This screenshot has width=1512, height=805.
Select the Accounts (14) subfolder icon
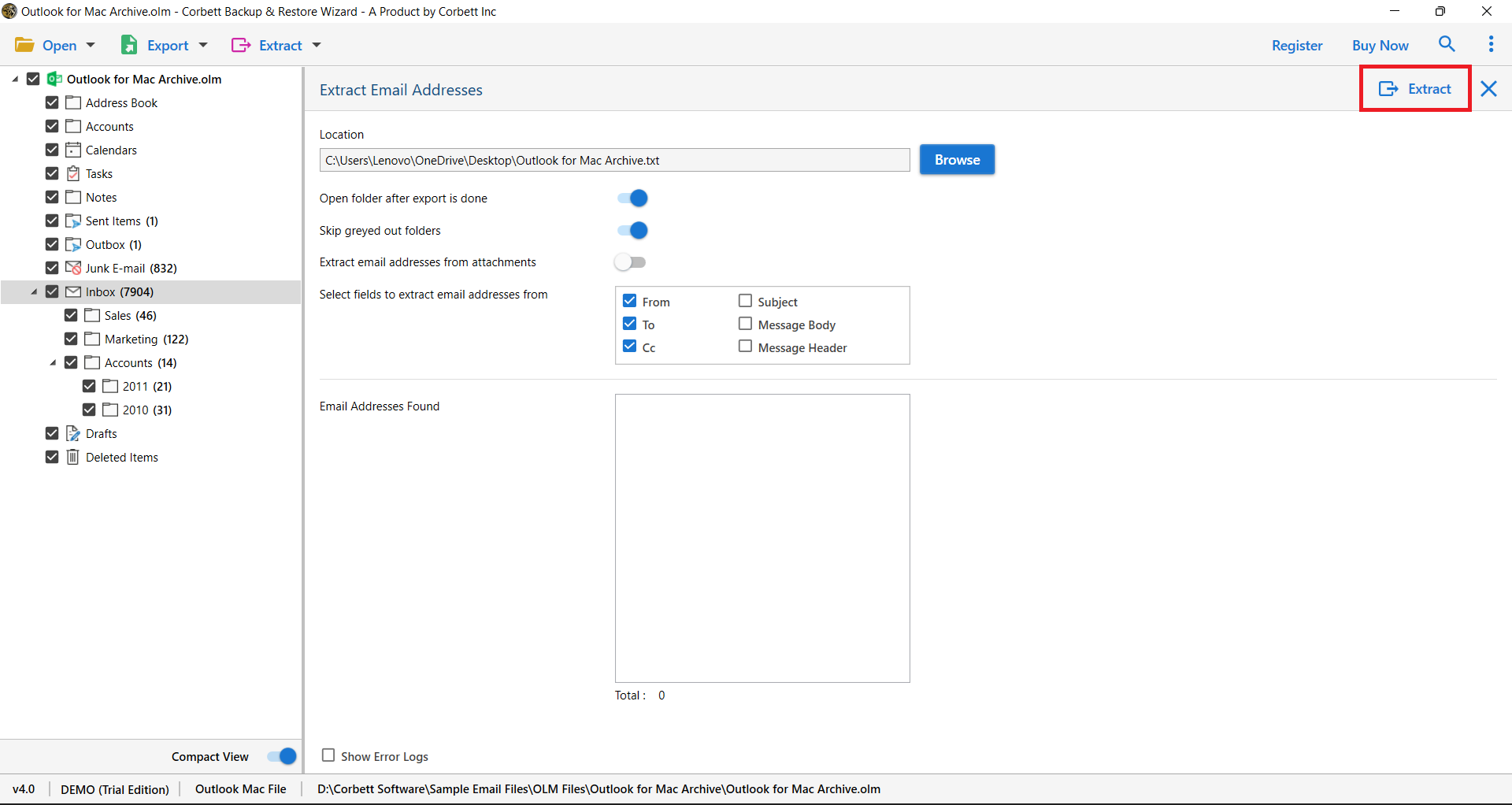92,362
